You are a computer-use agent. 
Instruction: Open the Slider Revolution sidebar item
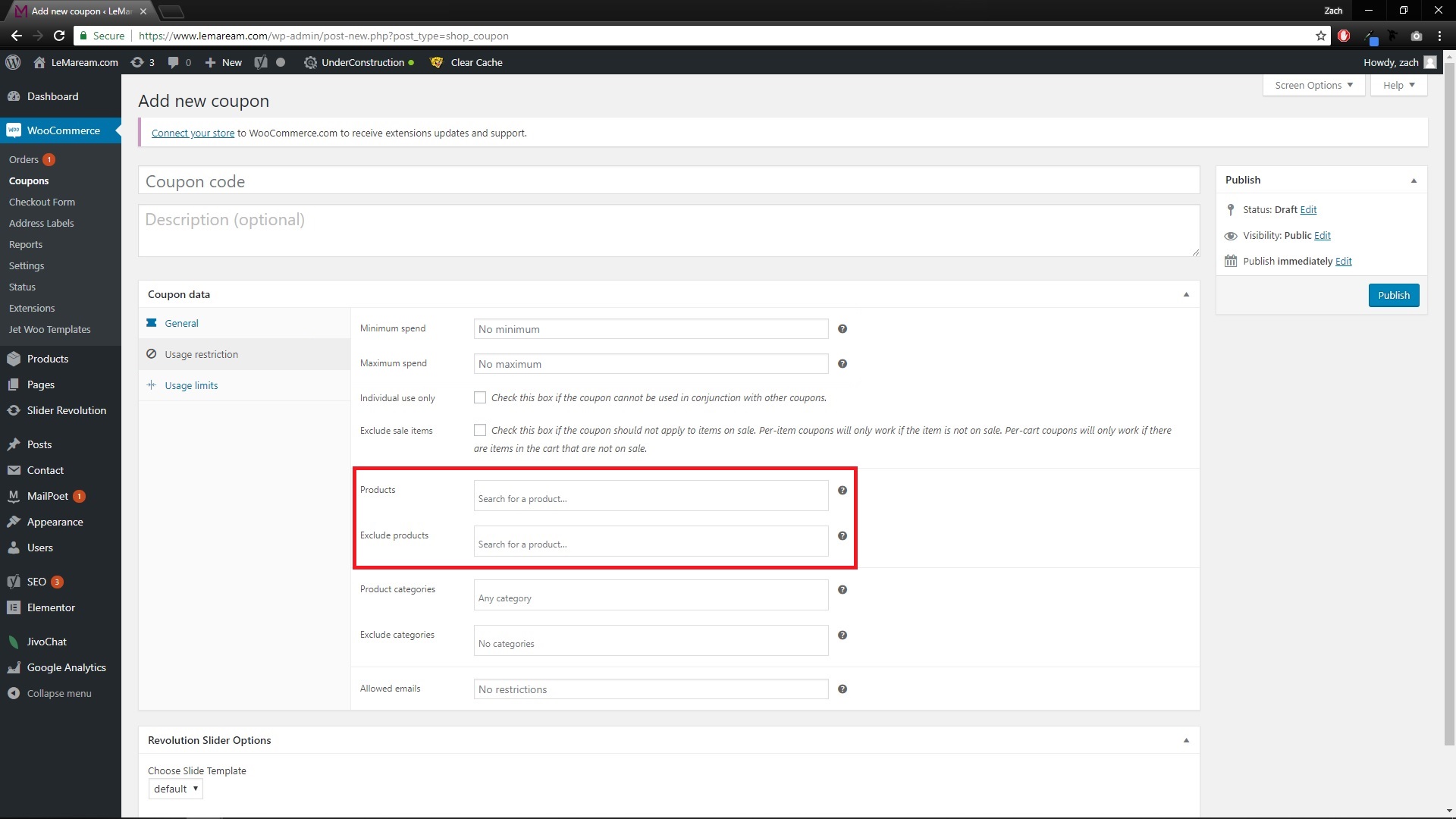point(61,410)
